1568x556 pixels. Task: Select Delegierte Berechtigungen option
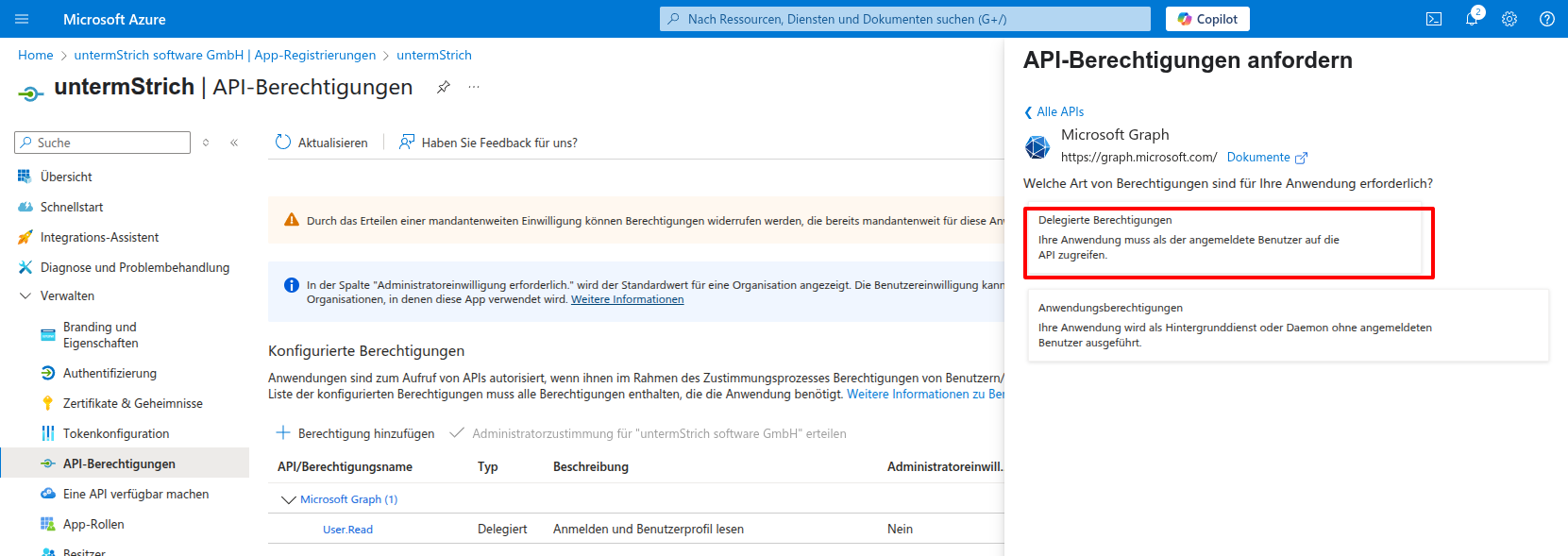(1227, 243)
